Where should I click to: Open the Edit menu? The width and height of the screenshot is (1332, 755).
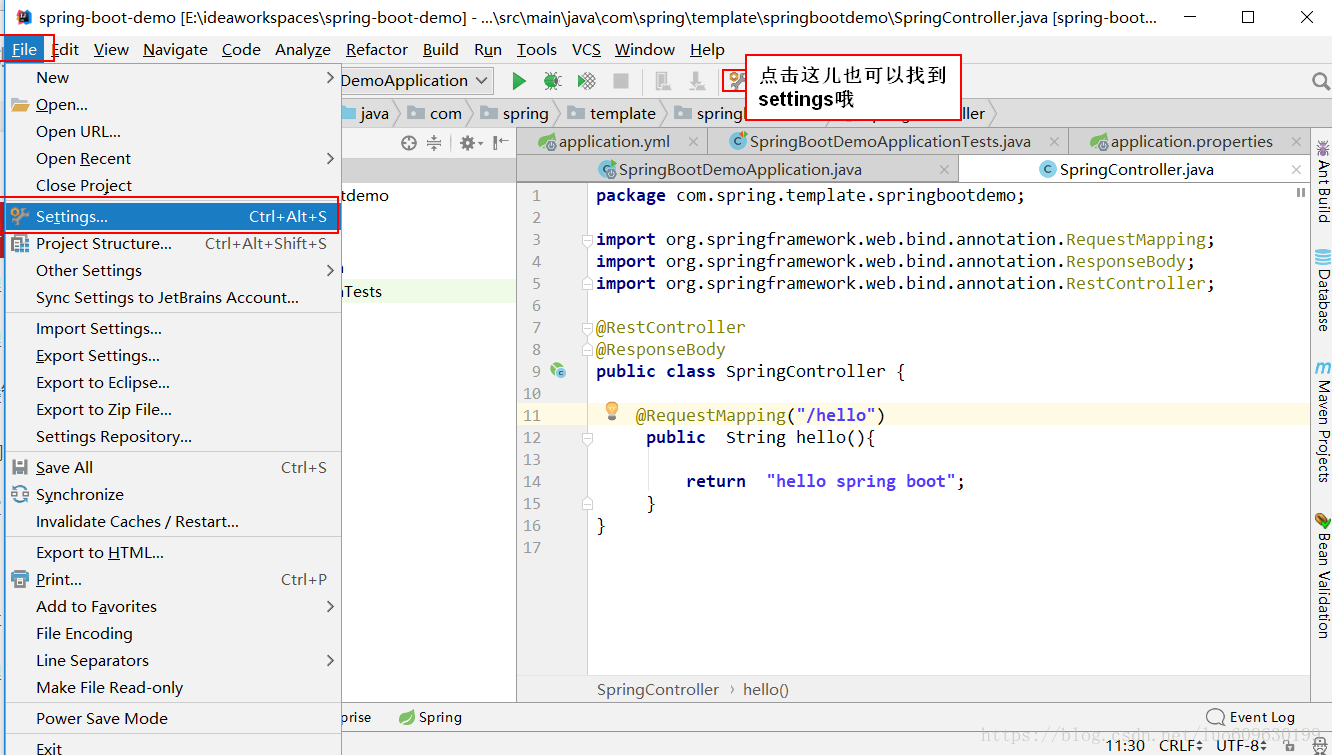point(65,49)
